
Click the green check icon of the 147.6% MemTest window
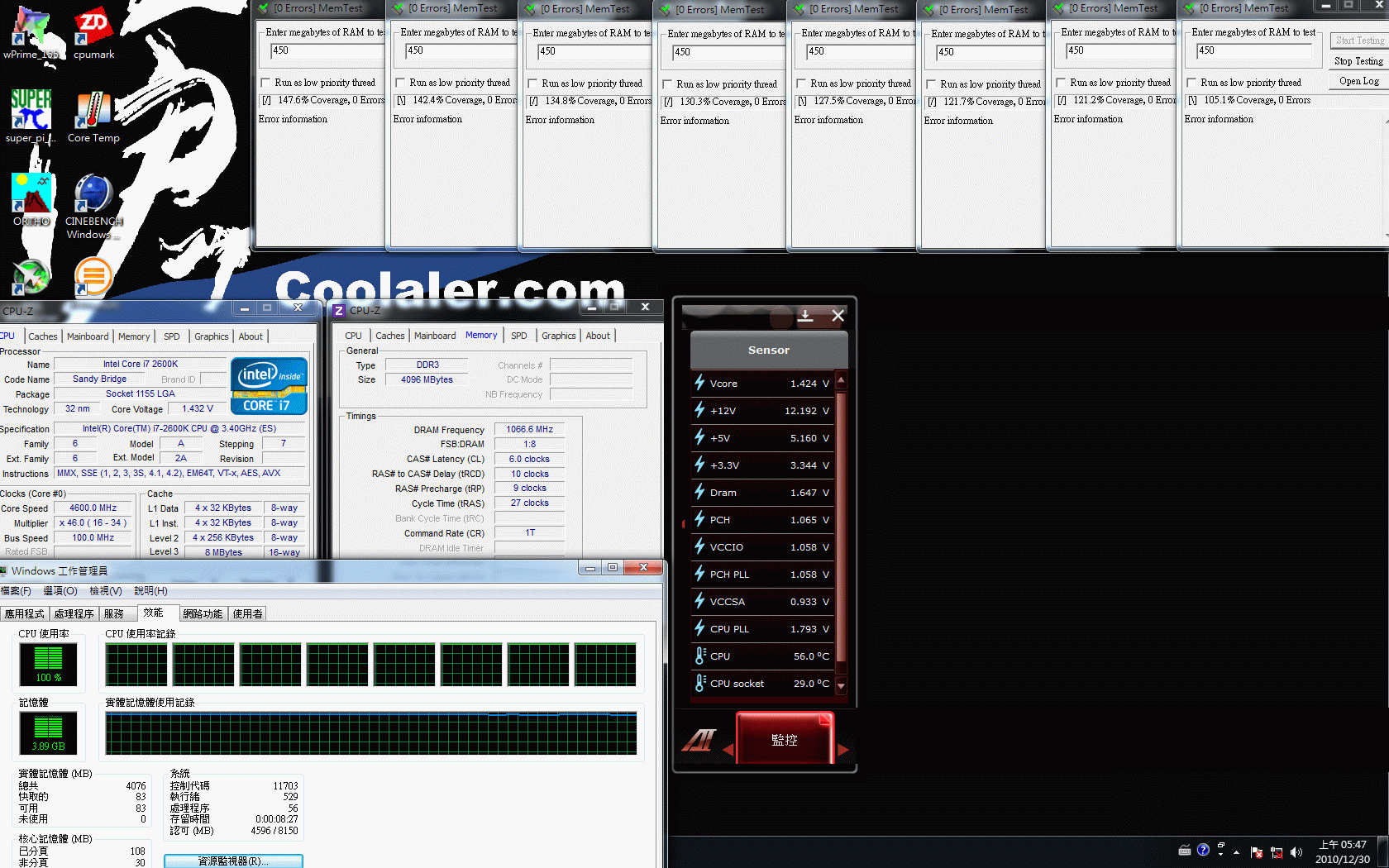click(264, 8)
